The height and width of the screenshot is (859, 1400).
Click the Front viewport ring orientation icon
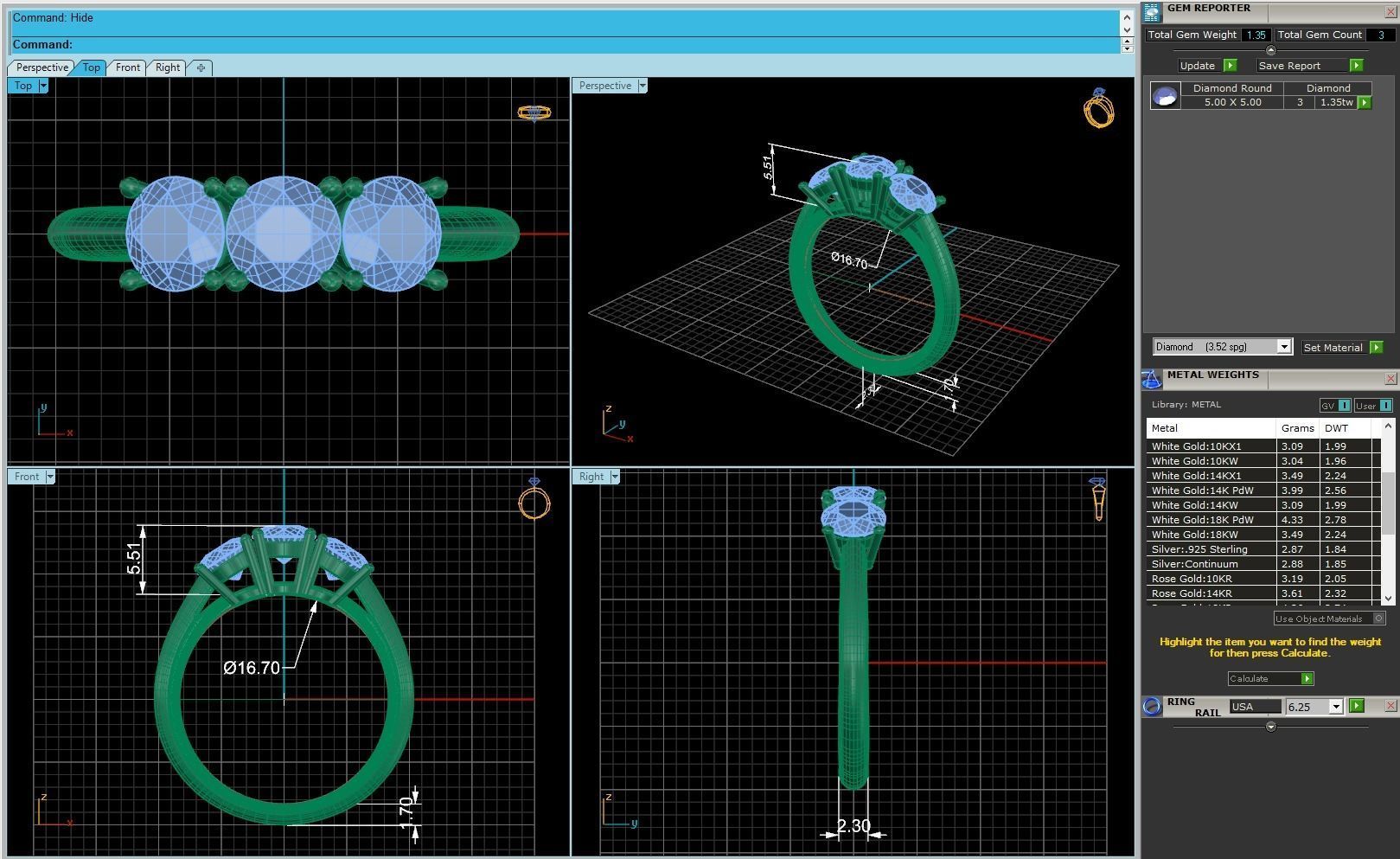pyautogui.click(x=534, y=499)
